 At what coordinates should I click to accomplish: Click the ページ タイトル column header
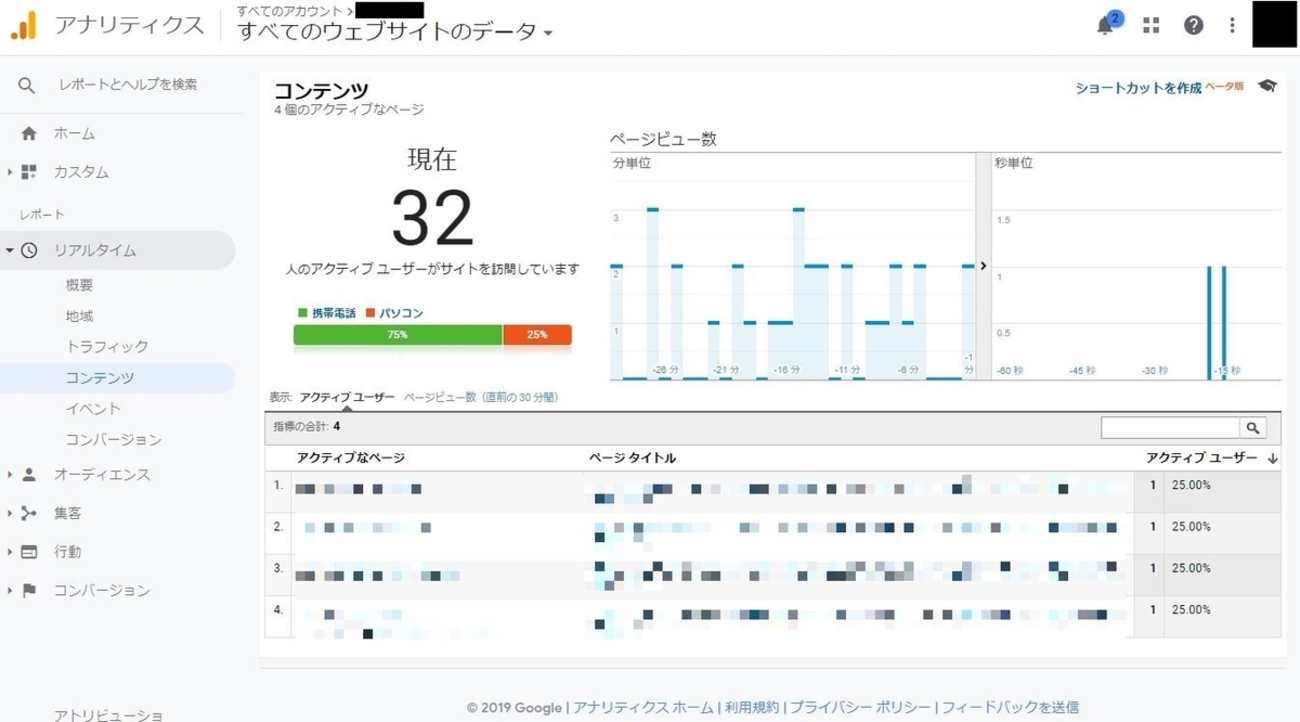pyautogui.click(x=633, y=458)
